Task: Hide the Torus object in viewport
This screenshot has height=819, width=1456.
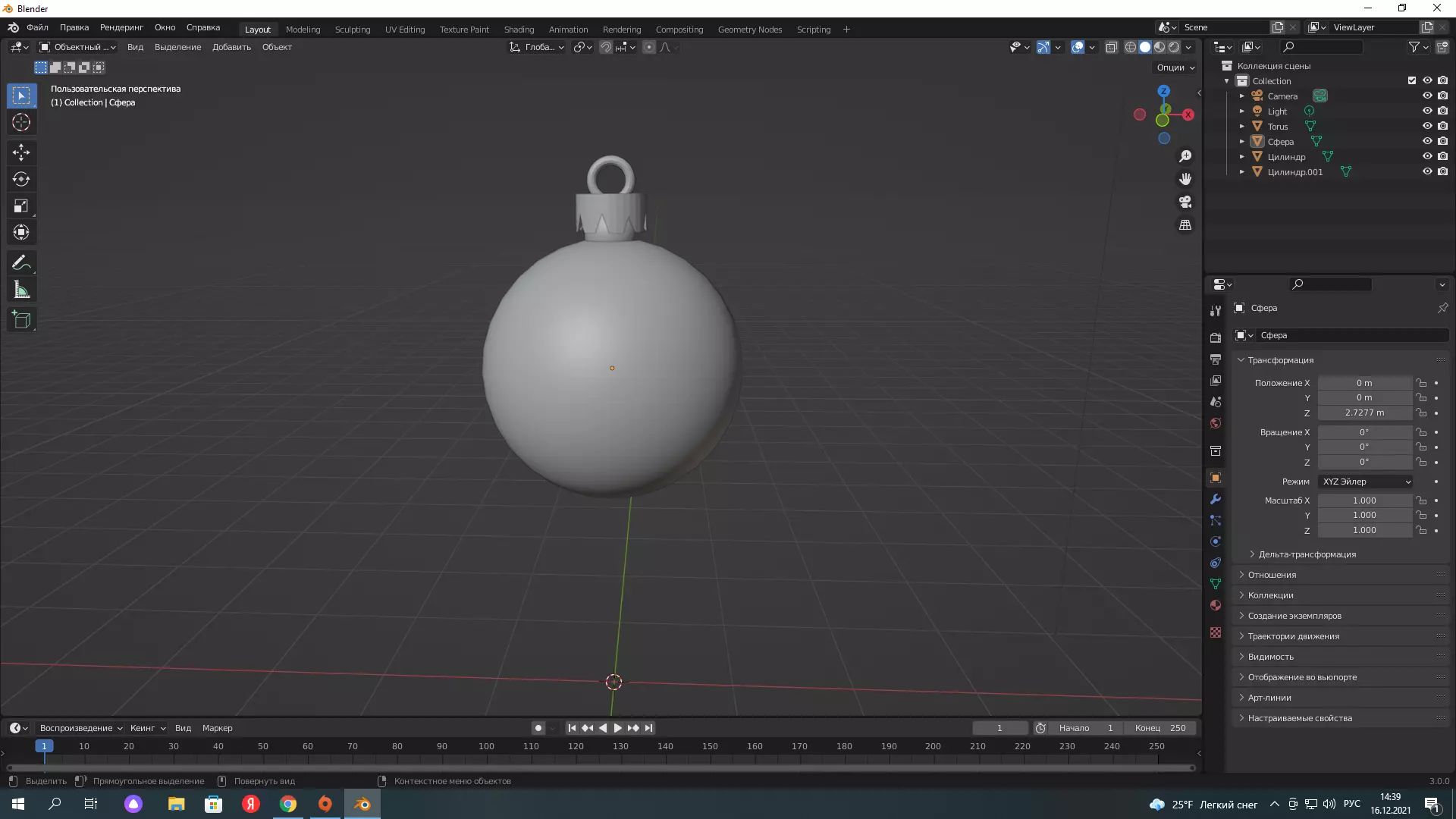Action: [x=1426, y=127]
